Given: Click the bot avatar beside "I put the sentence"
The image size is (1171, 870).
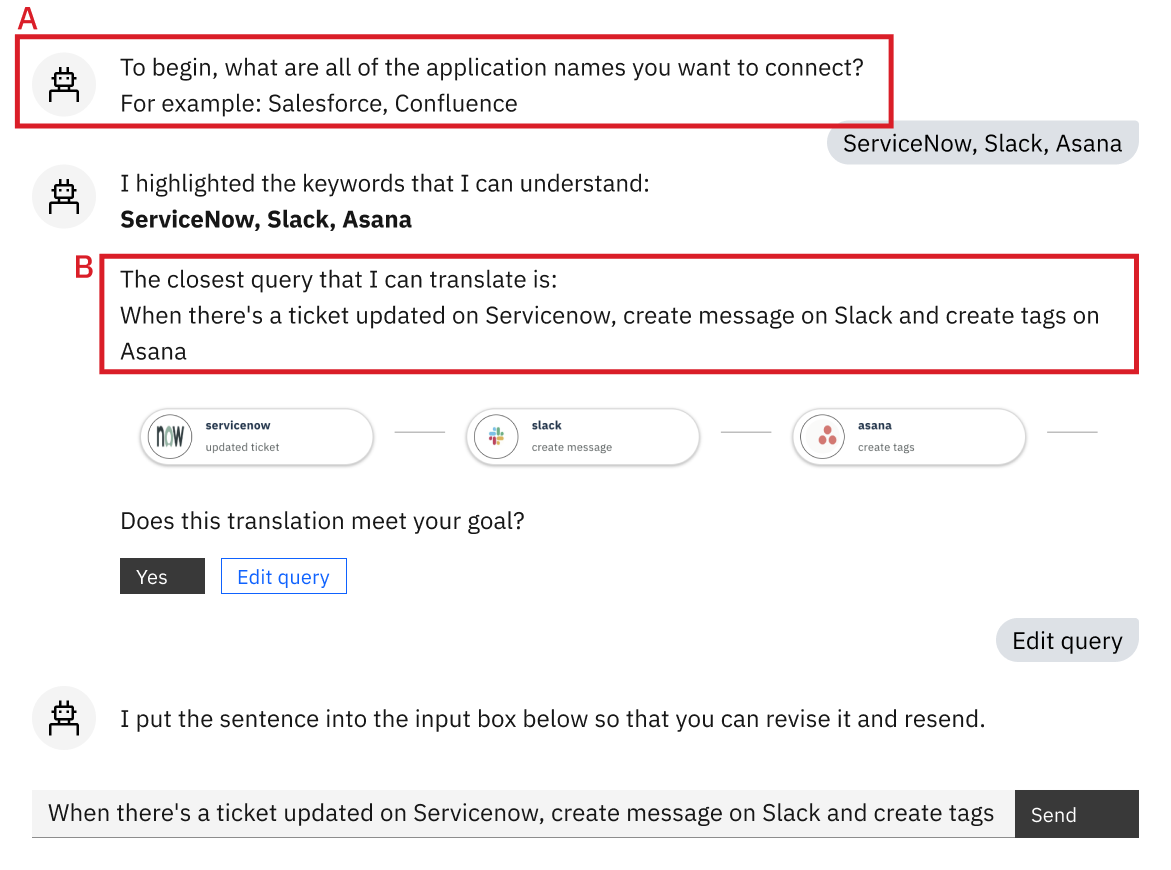Looking at the screenshot, I should [64, 718].
